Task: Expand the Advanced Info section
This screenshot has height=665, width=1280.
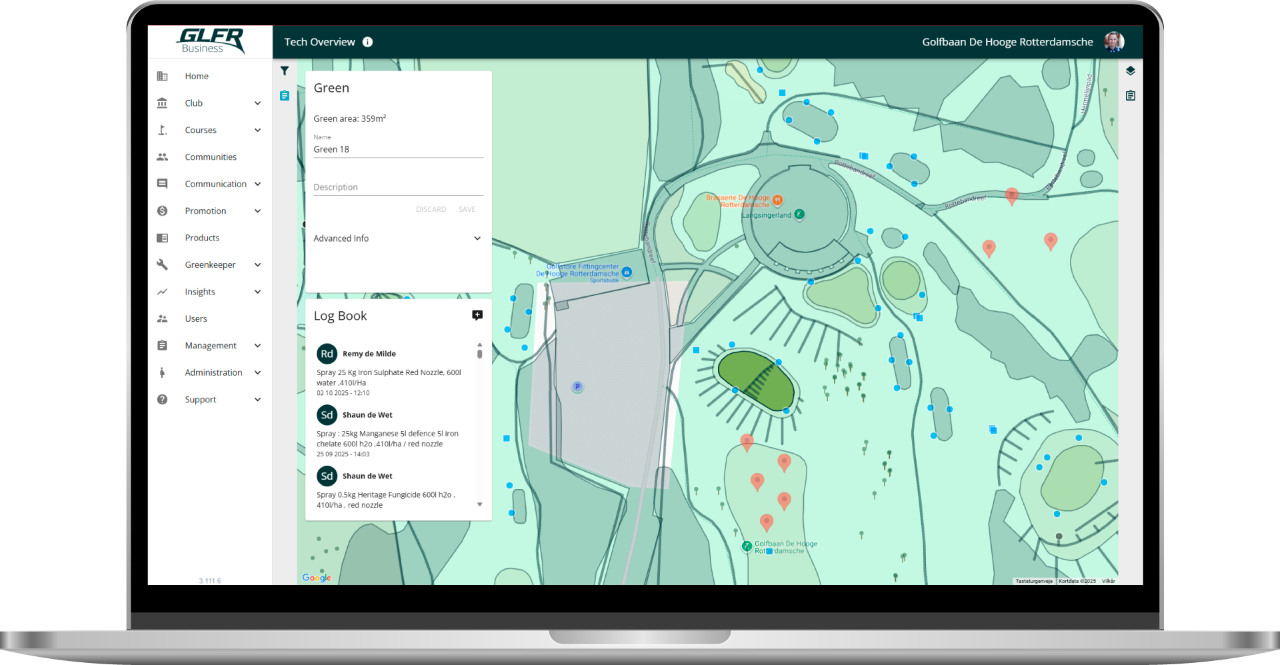Action: [477, 239]
